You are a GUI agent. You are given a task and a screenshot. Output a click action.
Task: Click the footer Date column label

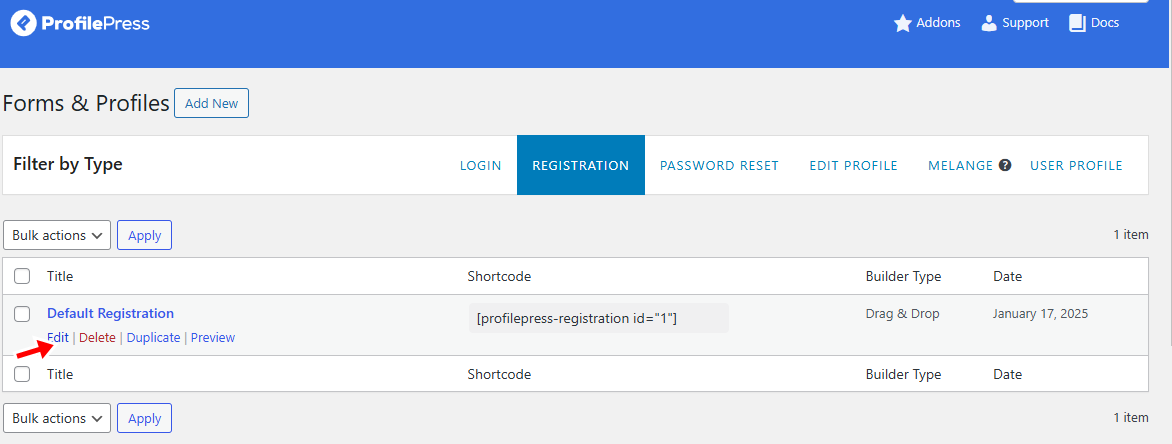1007,374
